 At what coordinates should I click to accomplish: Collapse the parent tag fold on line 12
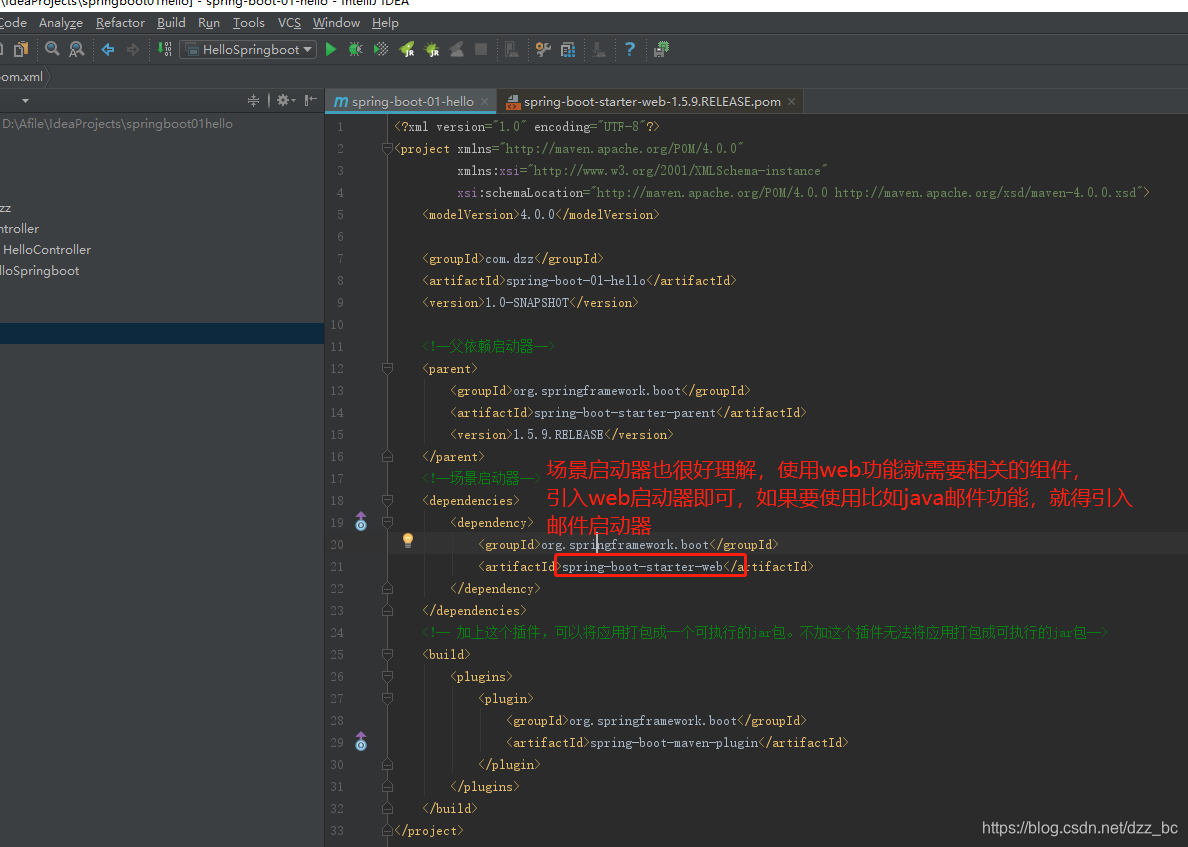click(x=387, y=368)
